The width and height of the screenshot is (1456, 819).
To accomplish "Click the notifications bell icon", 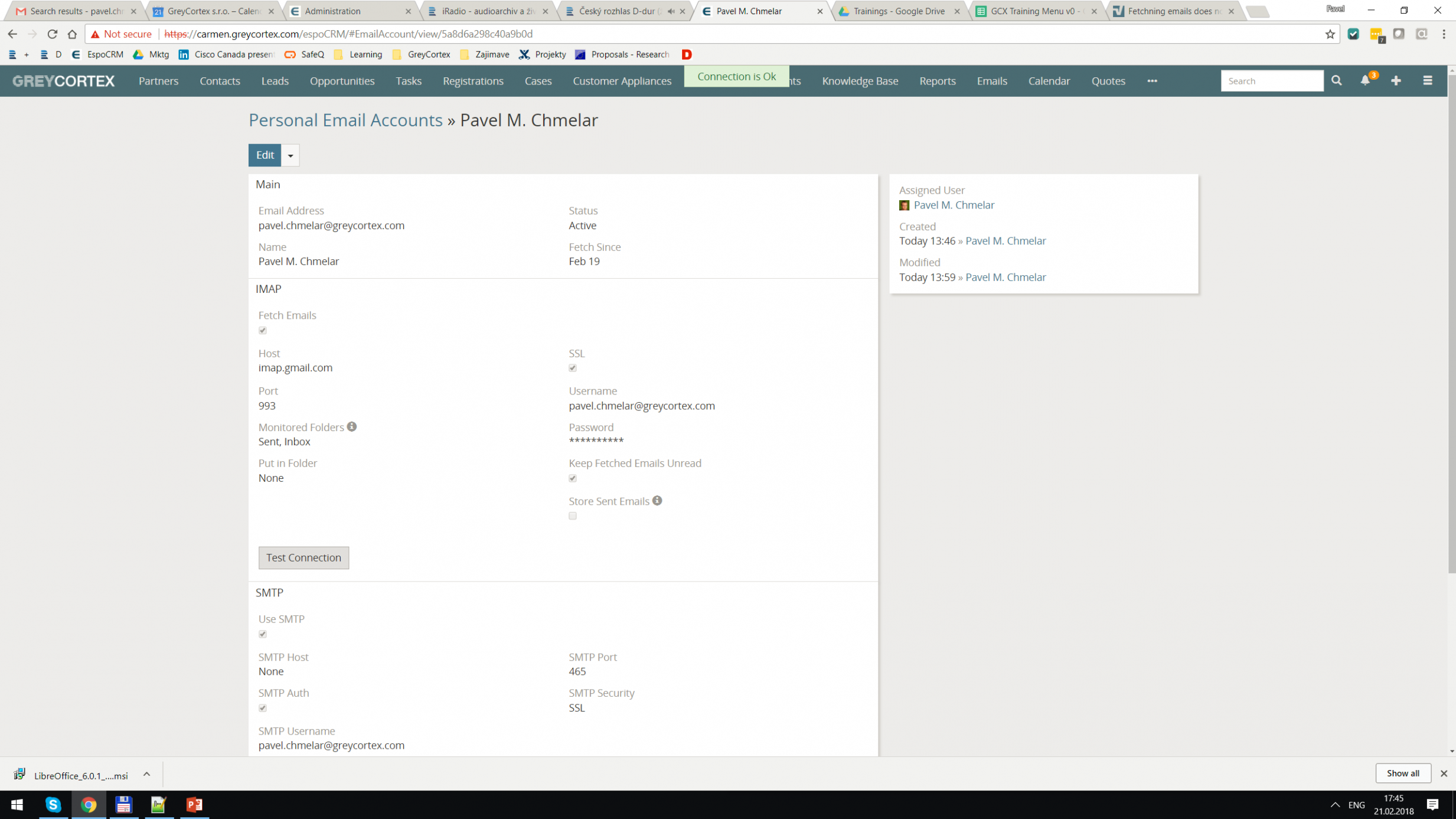I will coord(1364,81).
